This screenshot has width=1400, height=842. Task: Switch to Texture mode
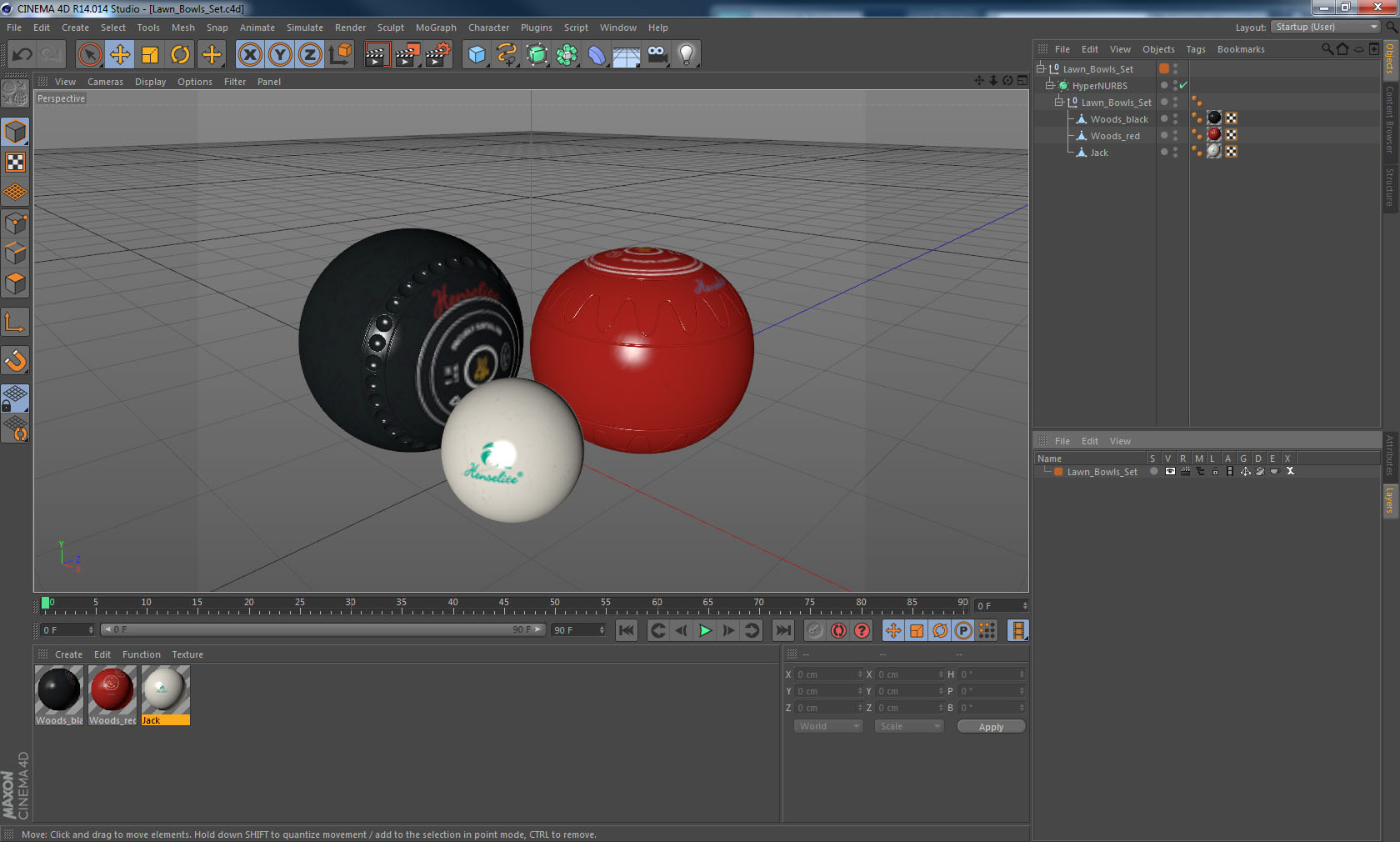15,162
